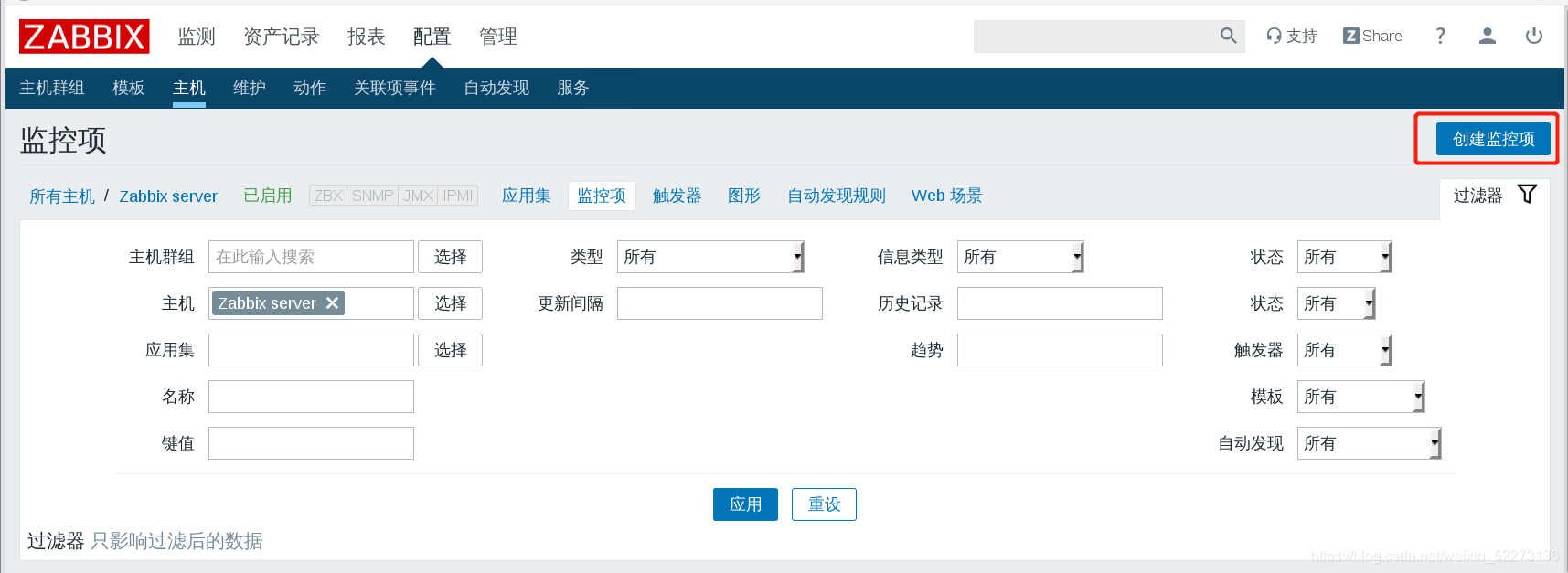The height and width of the screenshot is (573, 1568).
Task: Click the 趋势 input field
Action: (1060, 350)
